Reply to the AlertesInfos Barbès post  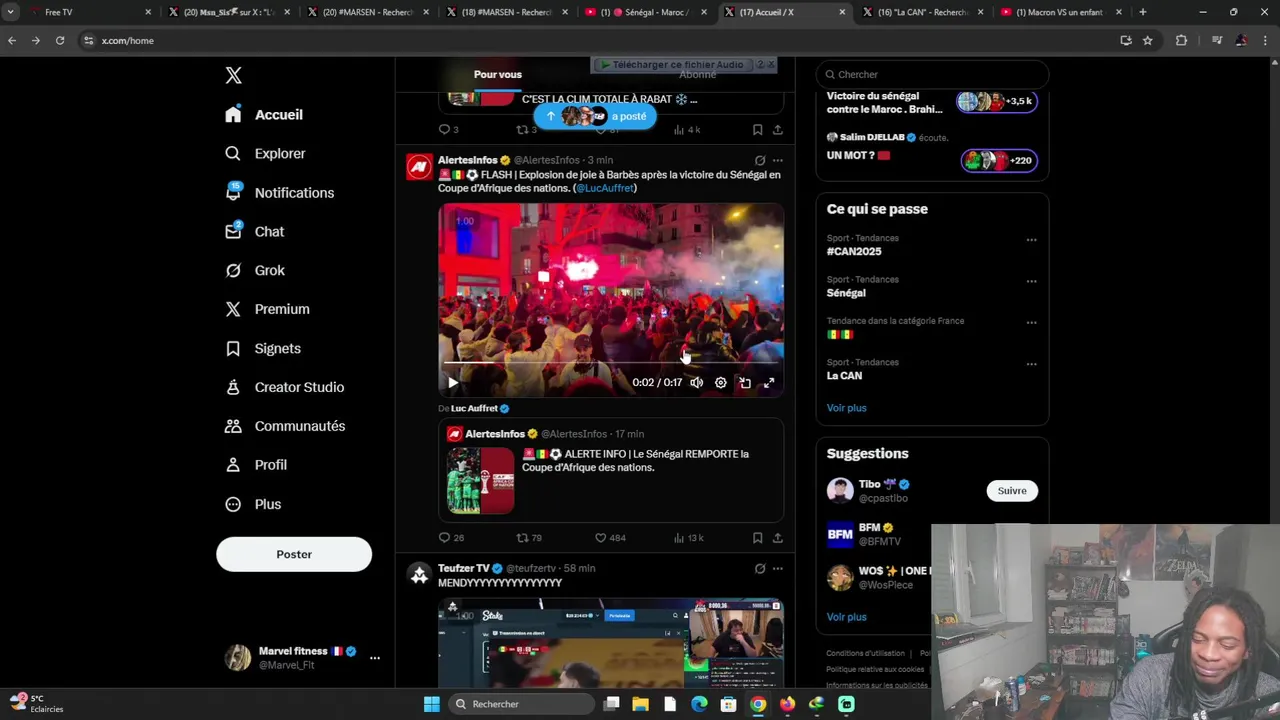445,538
